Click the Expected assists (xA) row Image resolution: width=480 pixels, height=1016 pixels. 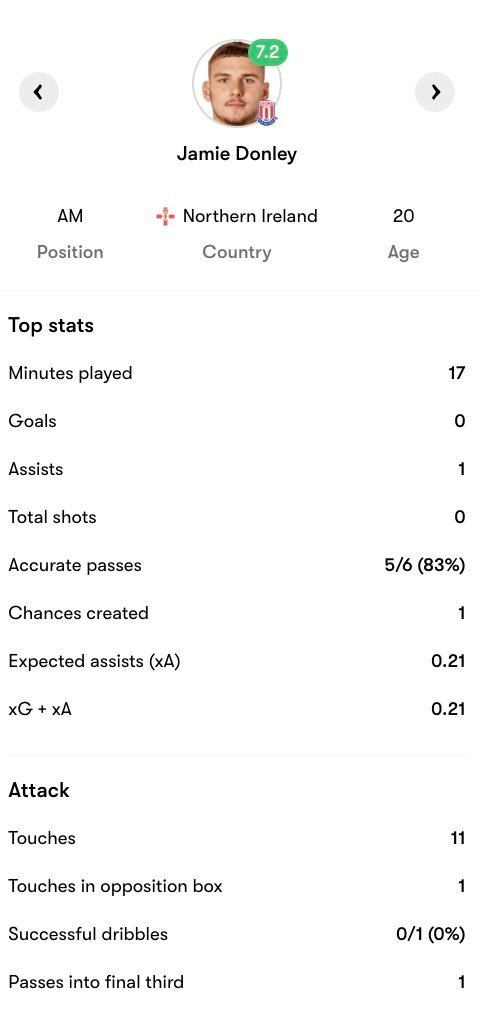(236, 661)
